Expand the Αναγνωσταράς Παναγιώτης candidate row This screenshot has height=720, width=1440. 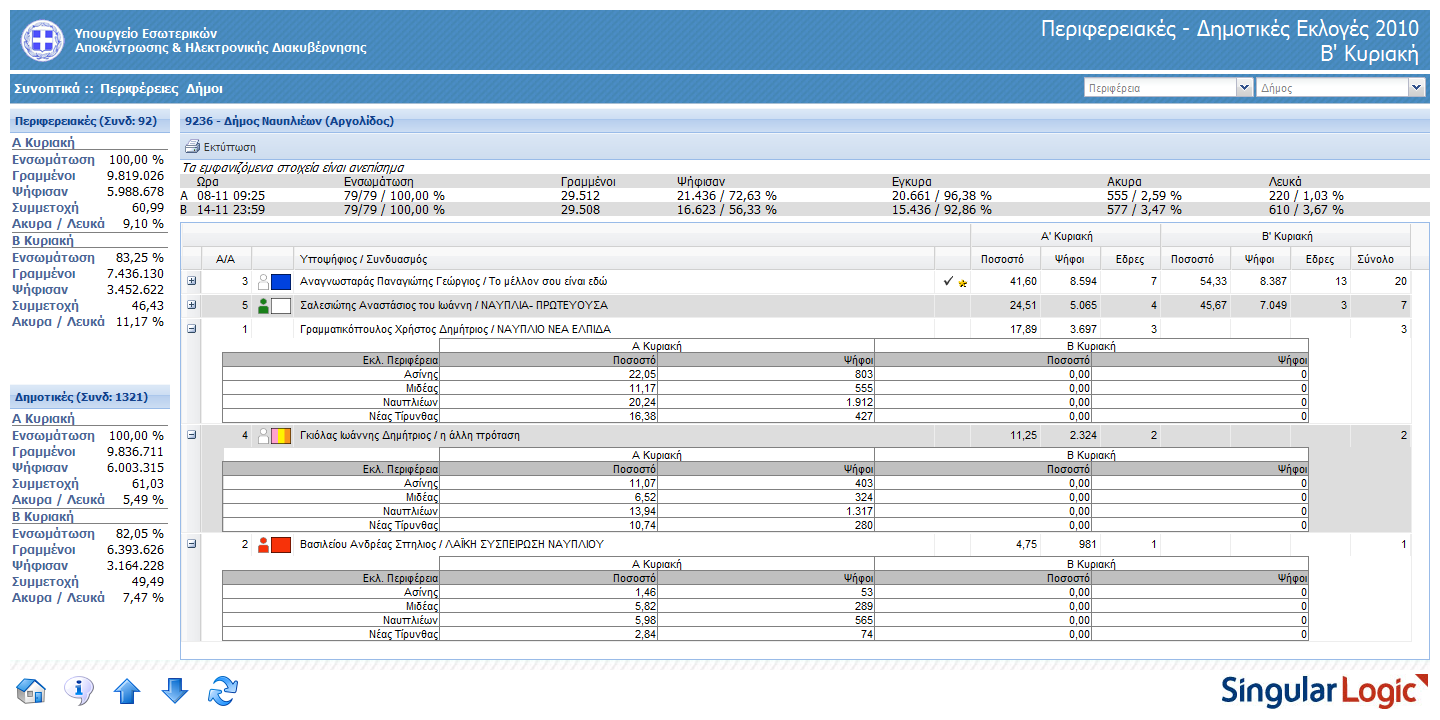pos(191,282)
